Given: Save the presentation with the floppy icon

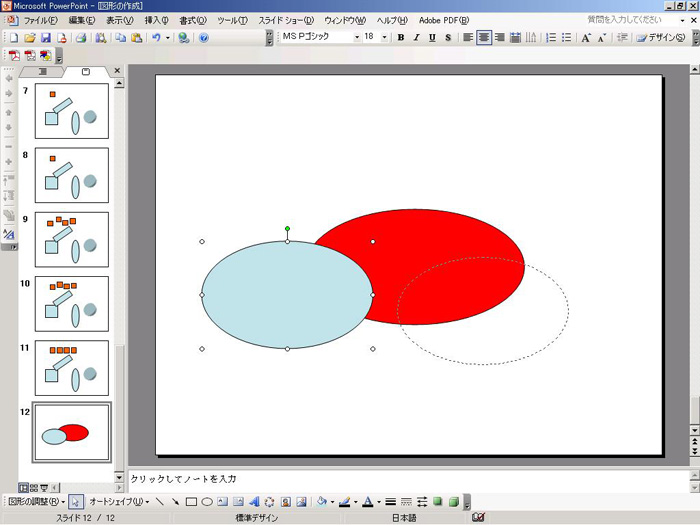Looking at the screenshot, I should tap(46, 38).
